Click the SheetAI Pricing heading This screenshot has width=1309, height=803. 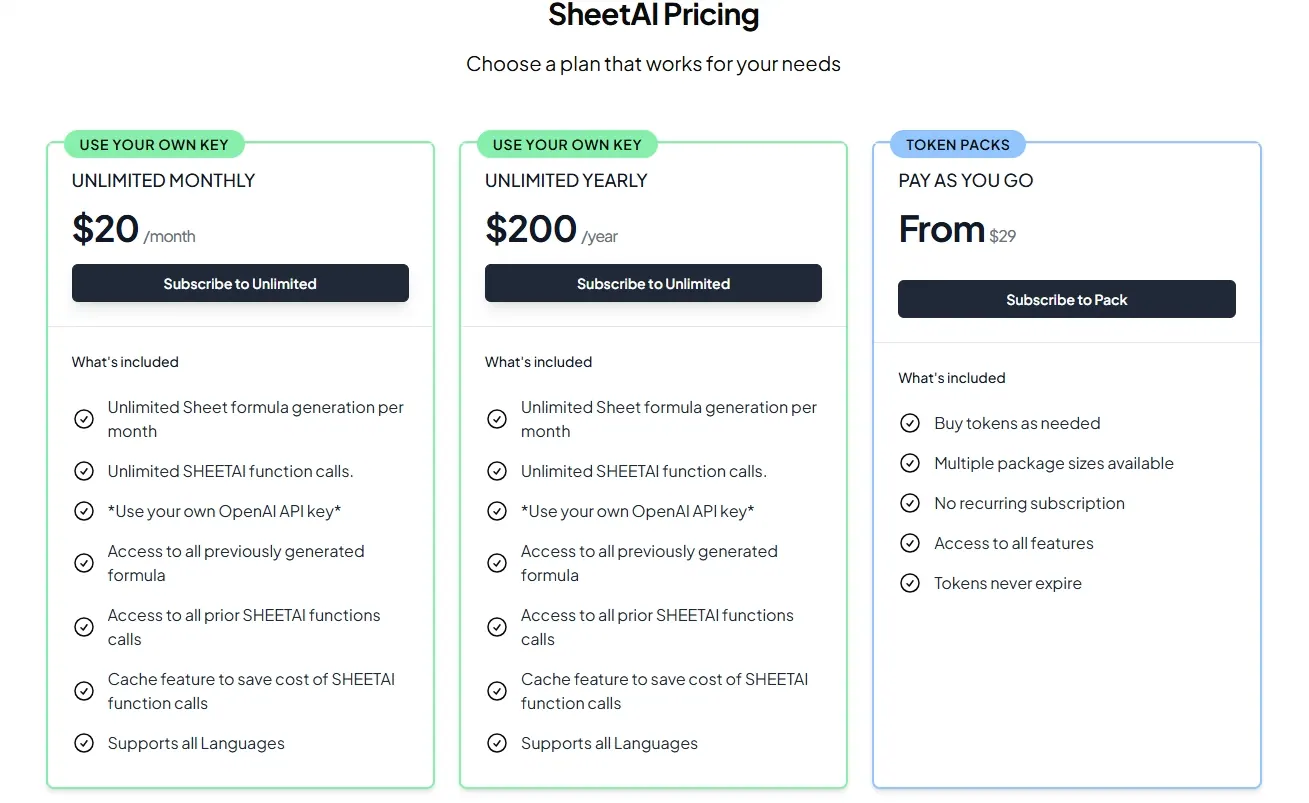tap(653, 16)
